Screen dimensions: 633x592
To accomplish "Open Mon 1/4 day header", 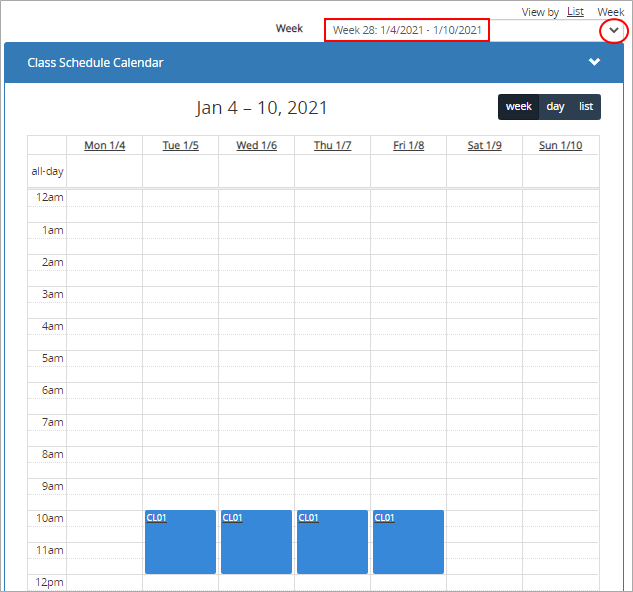I will coord(105,146).
